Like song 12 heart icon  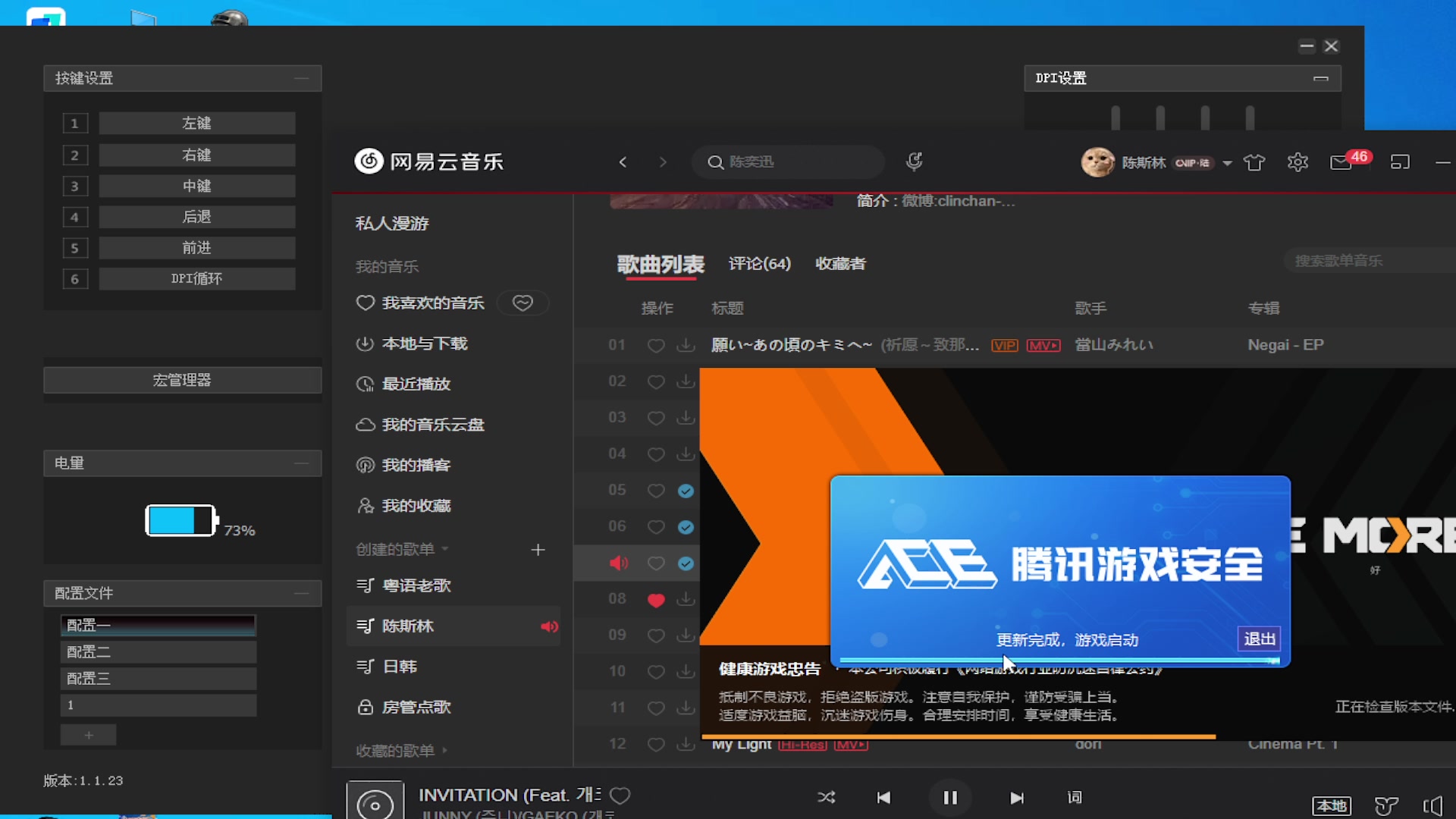tap(656, 745)
